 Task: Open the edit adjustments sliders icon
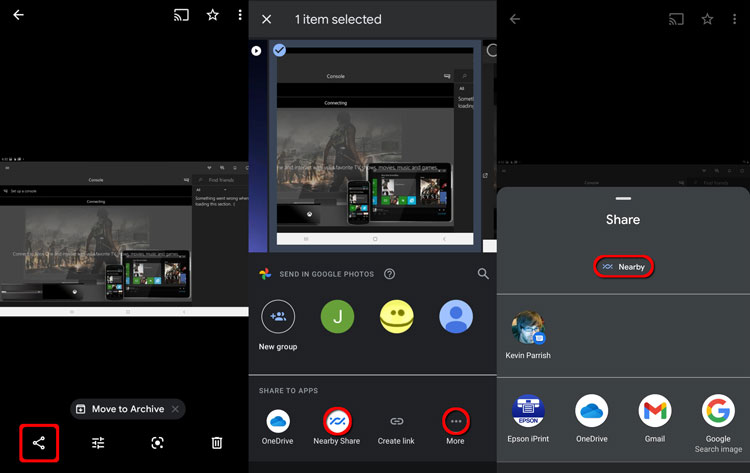pyautogui.click(x=98, y=443)
